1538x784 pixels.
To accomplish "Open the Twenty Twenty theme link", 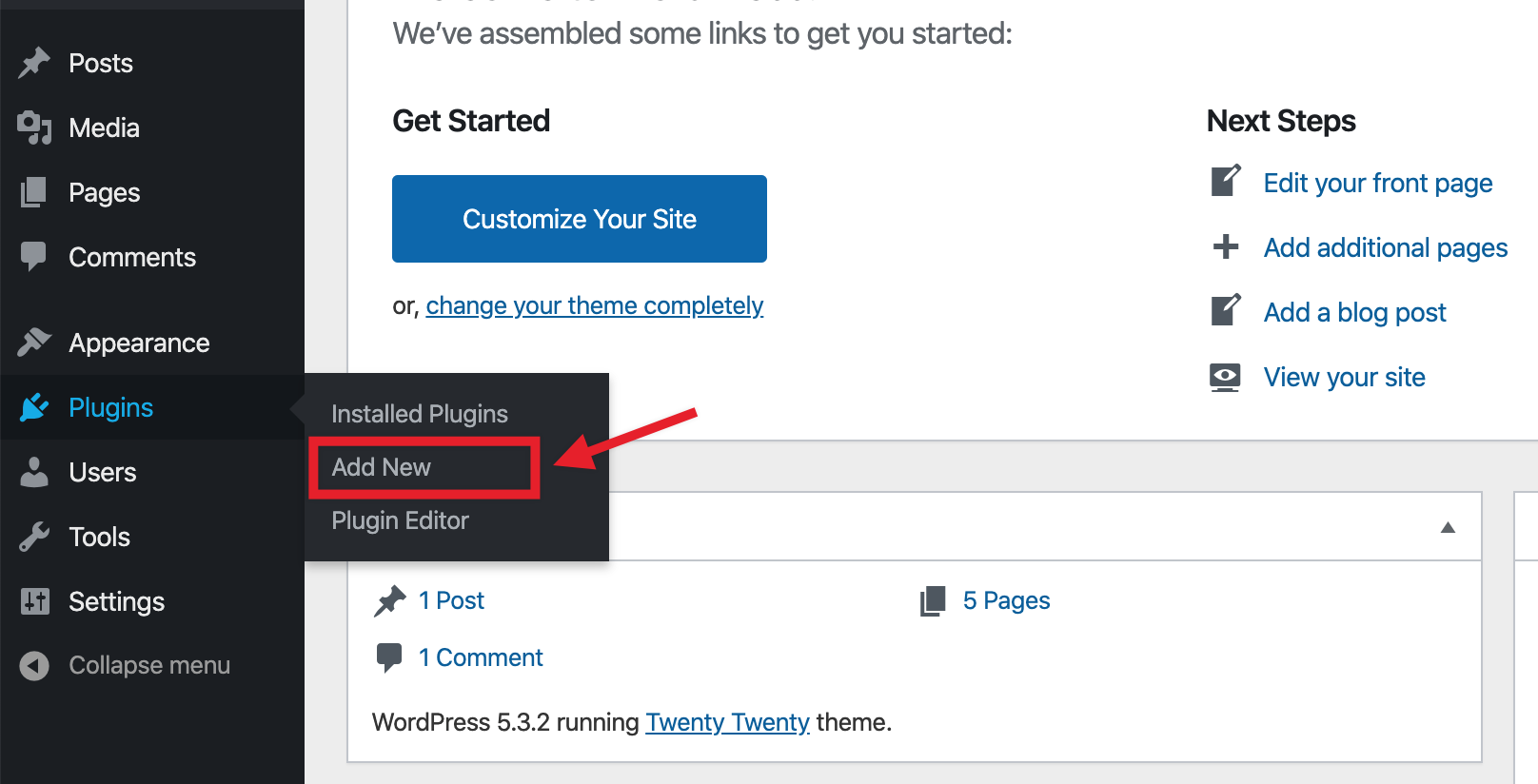I will (x=727, y=722).
